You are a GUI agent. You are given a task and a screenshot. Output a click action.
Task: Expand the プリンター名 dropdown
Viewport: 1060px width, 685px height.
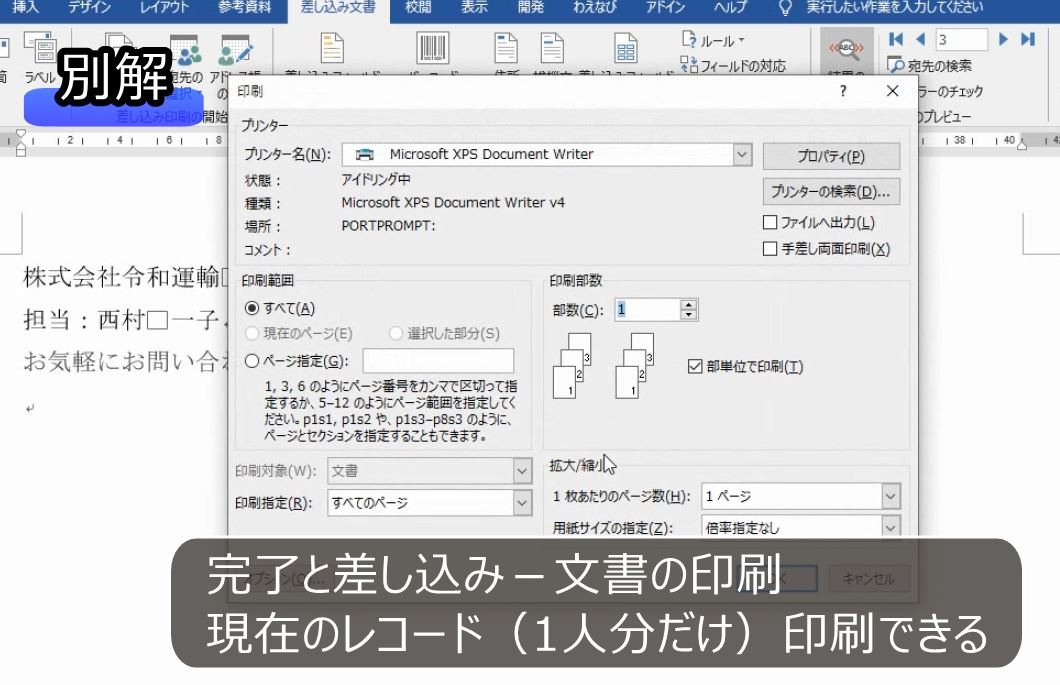pyautogui.click(x=742, y=155)
